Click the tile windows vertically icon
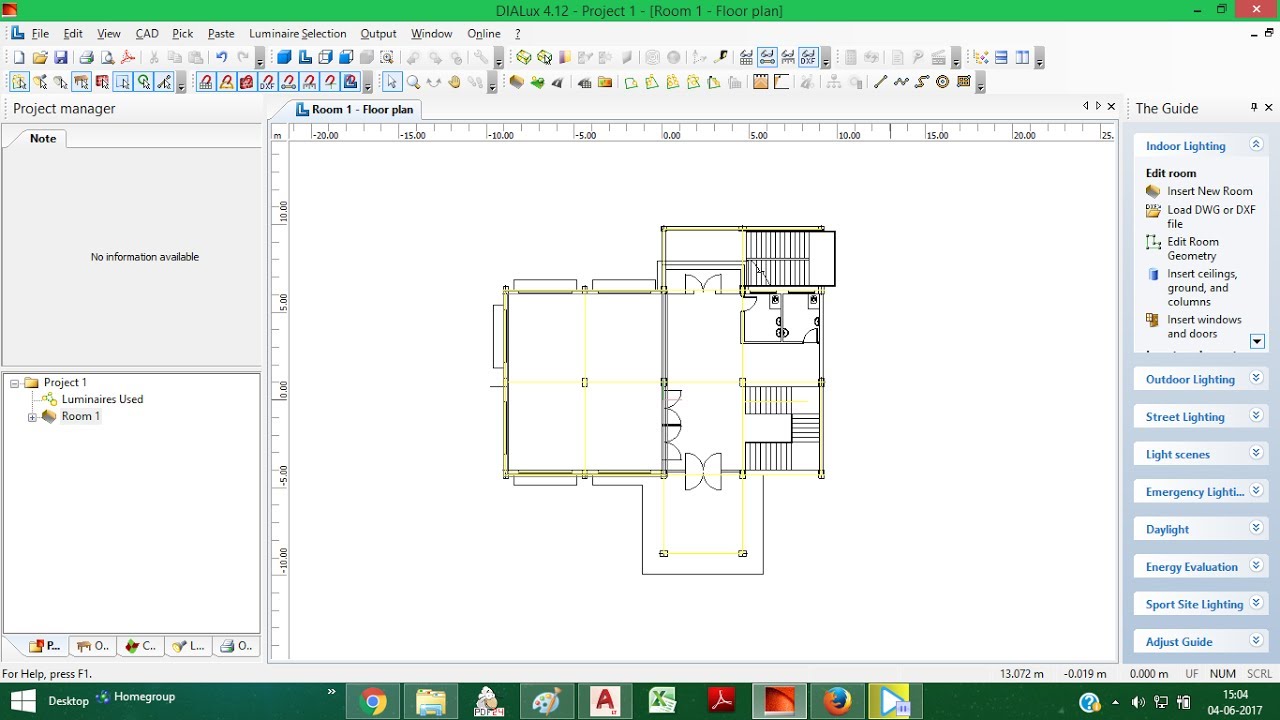Image resolution: width=1280 pixels, height=720 pixels. (1022, 58)
